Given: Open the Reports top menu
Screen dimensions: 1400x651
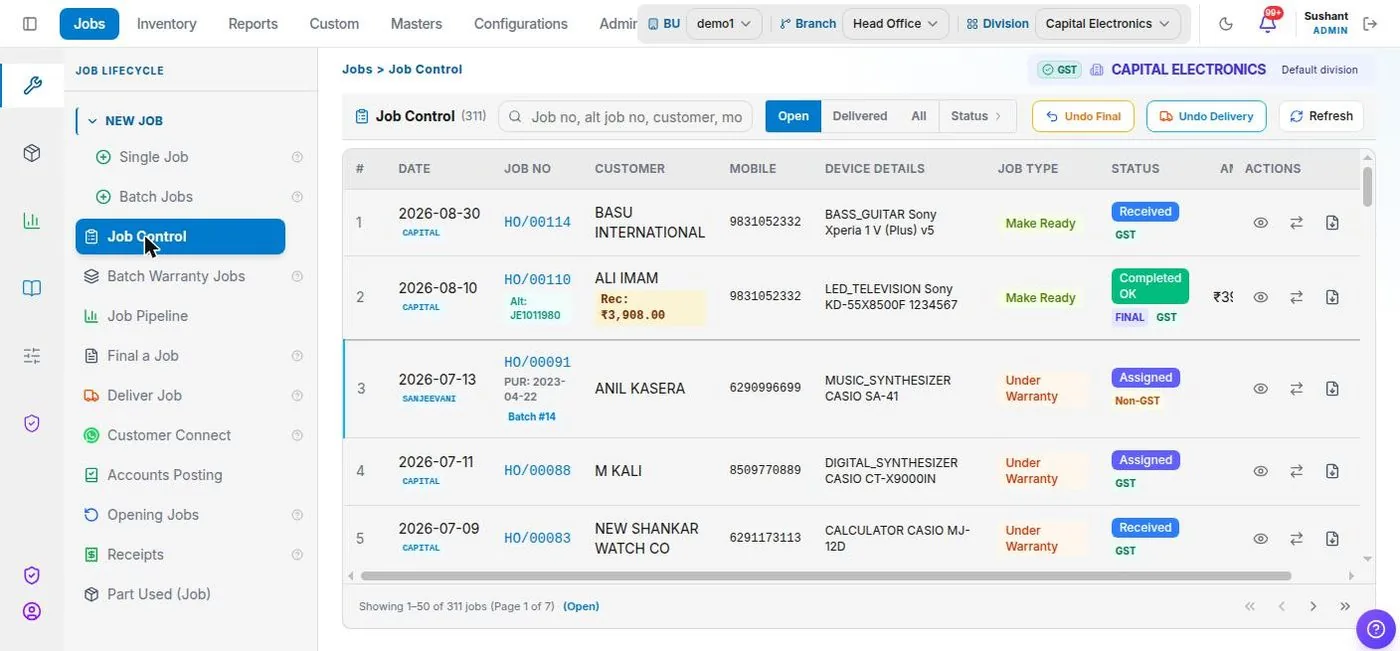Looking at the screenshot, I should point(253,23).
